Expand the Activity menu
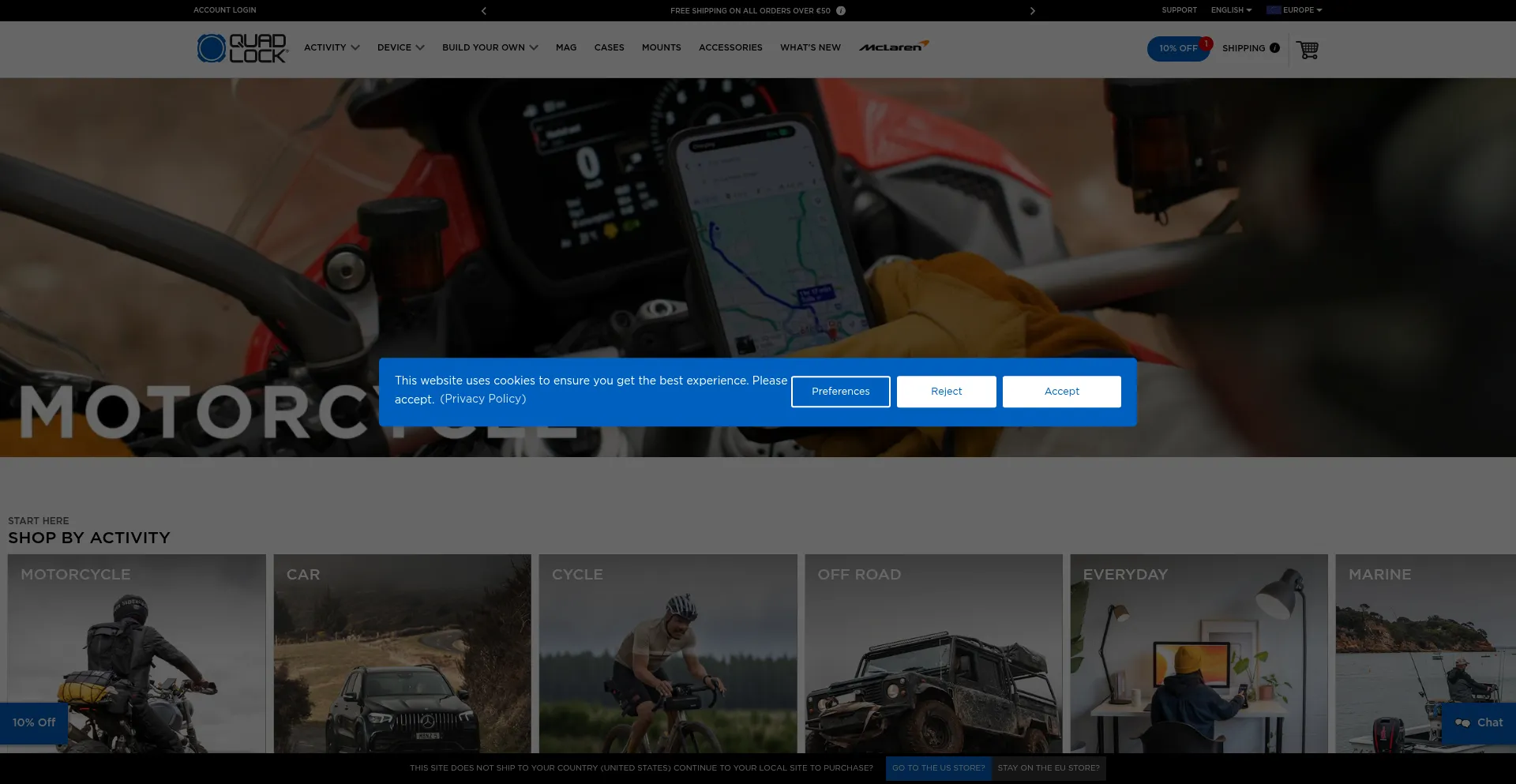 click(332, 47)
